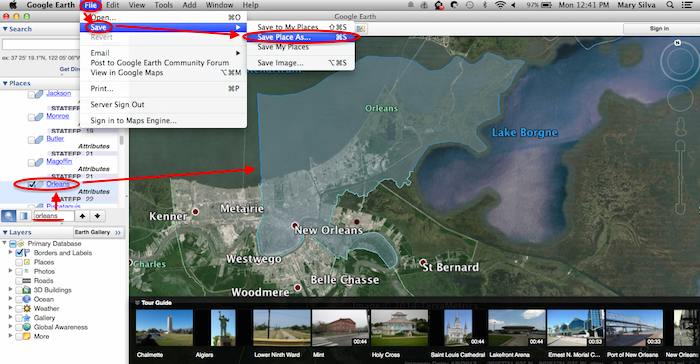This screenshot has height=364, width=700.
Task: Click the move joystick ring on the map
Action: 680,99
